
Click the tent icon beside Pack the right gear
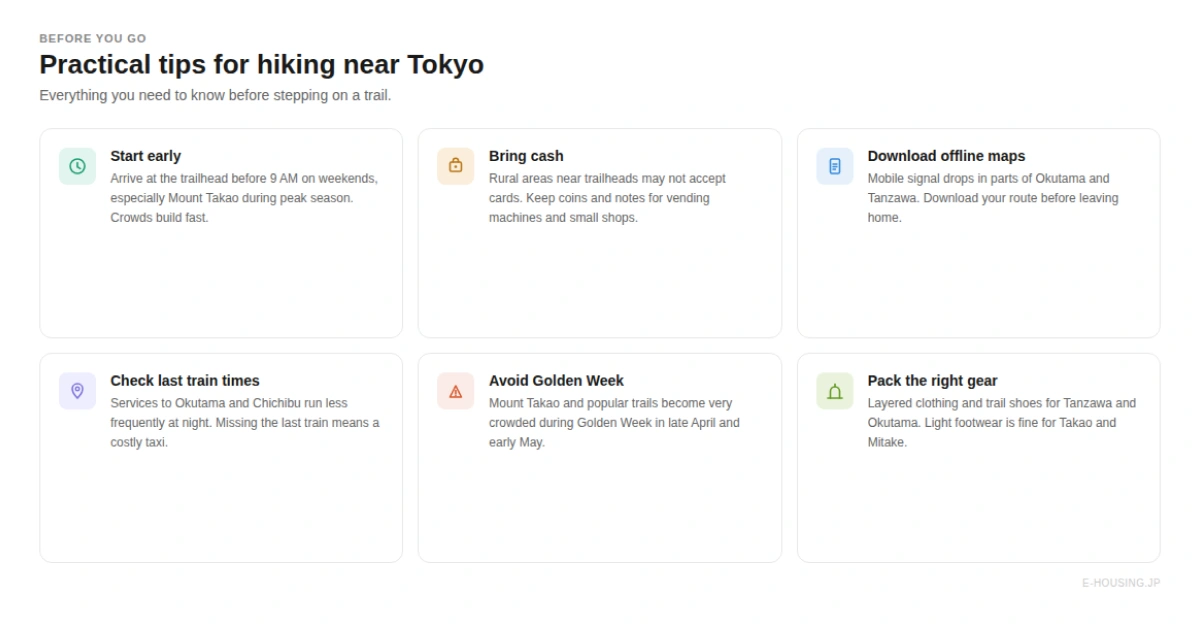click(x=834, y=390)
